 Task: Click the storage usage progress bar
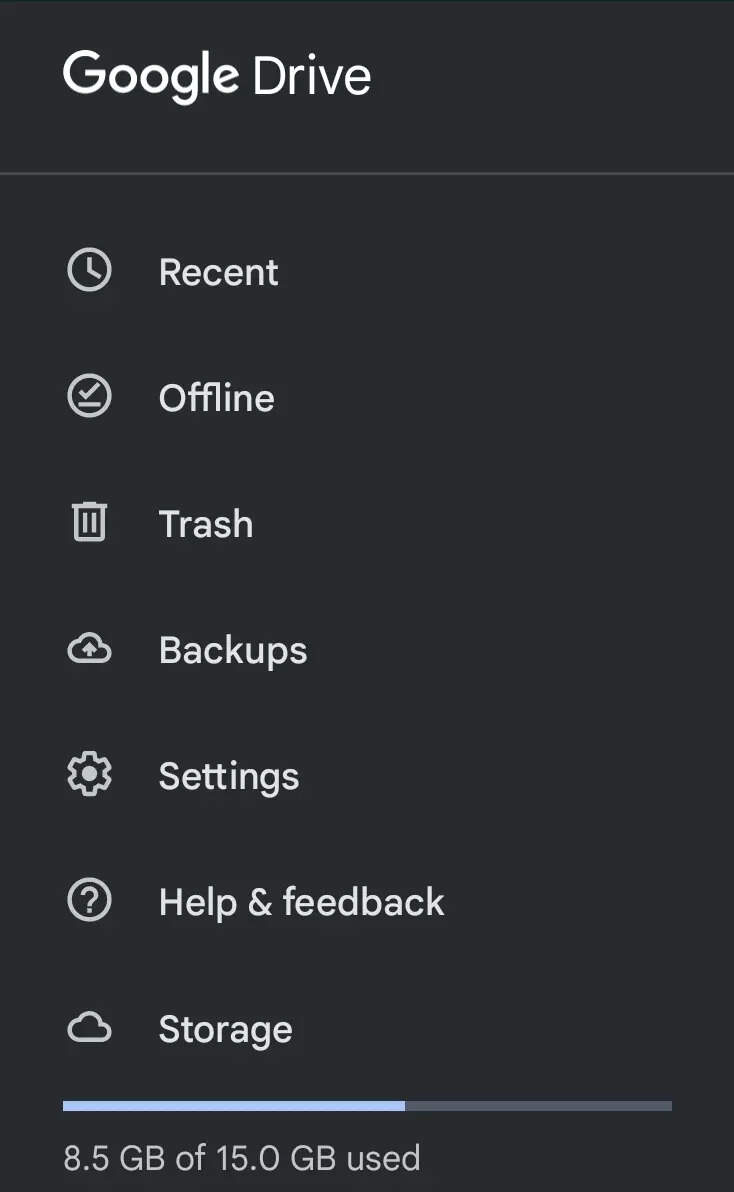(367, 1105)
